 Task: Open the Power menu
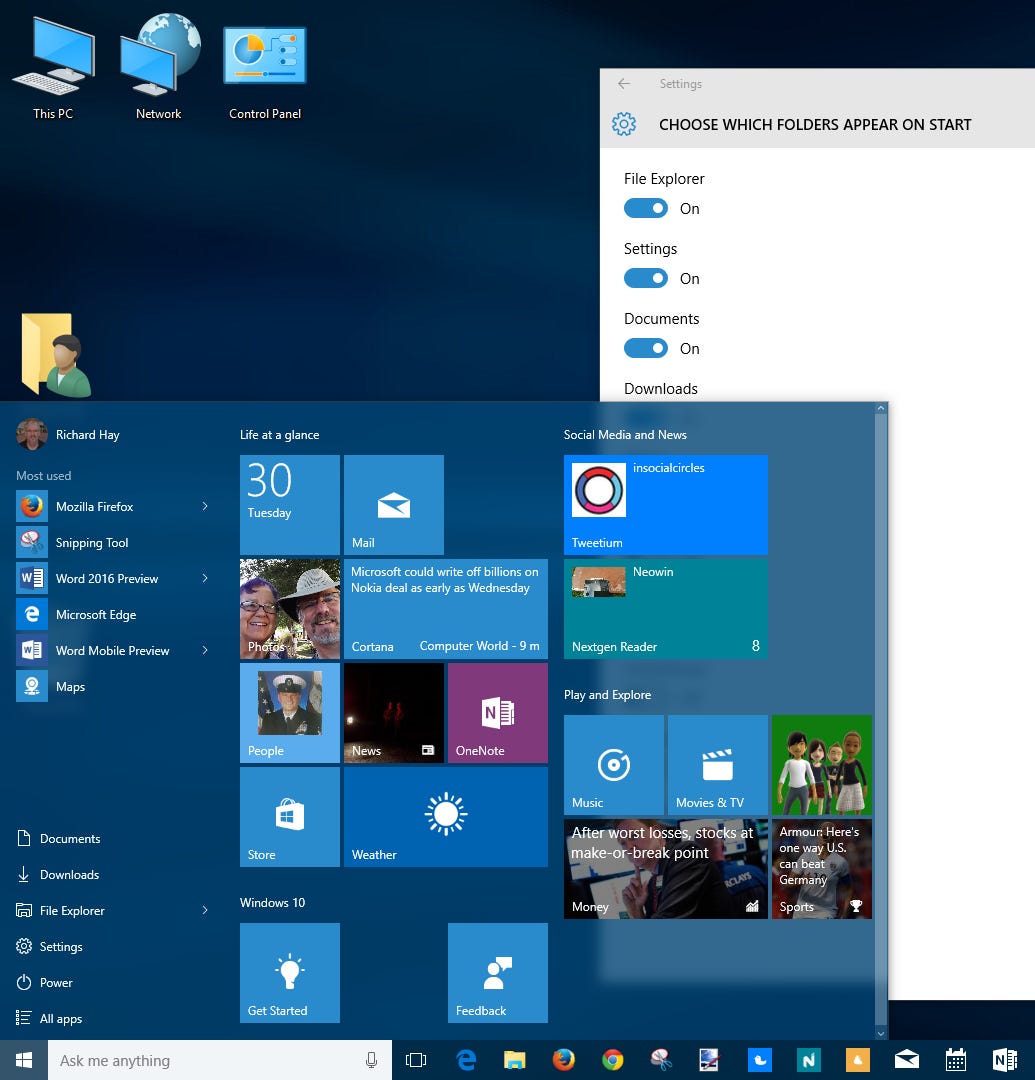56,982
